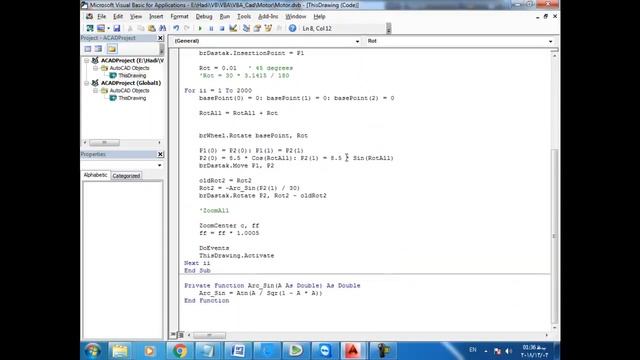Screen dimensions: 640x360
Task: Switch to AutoCAD from the taskbar
Action: coord(353,351)
